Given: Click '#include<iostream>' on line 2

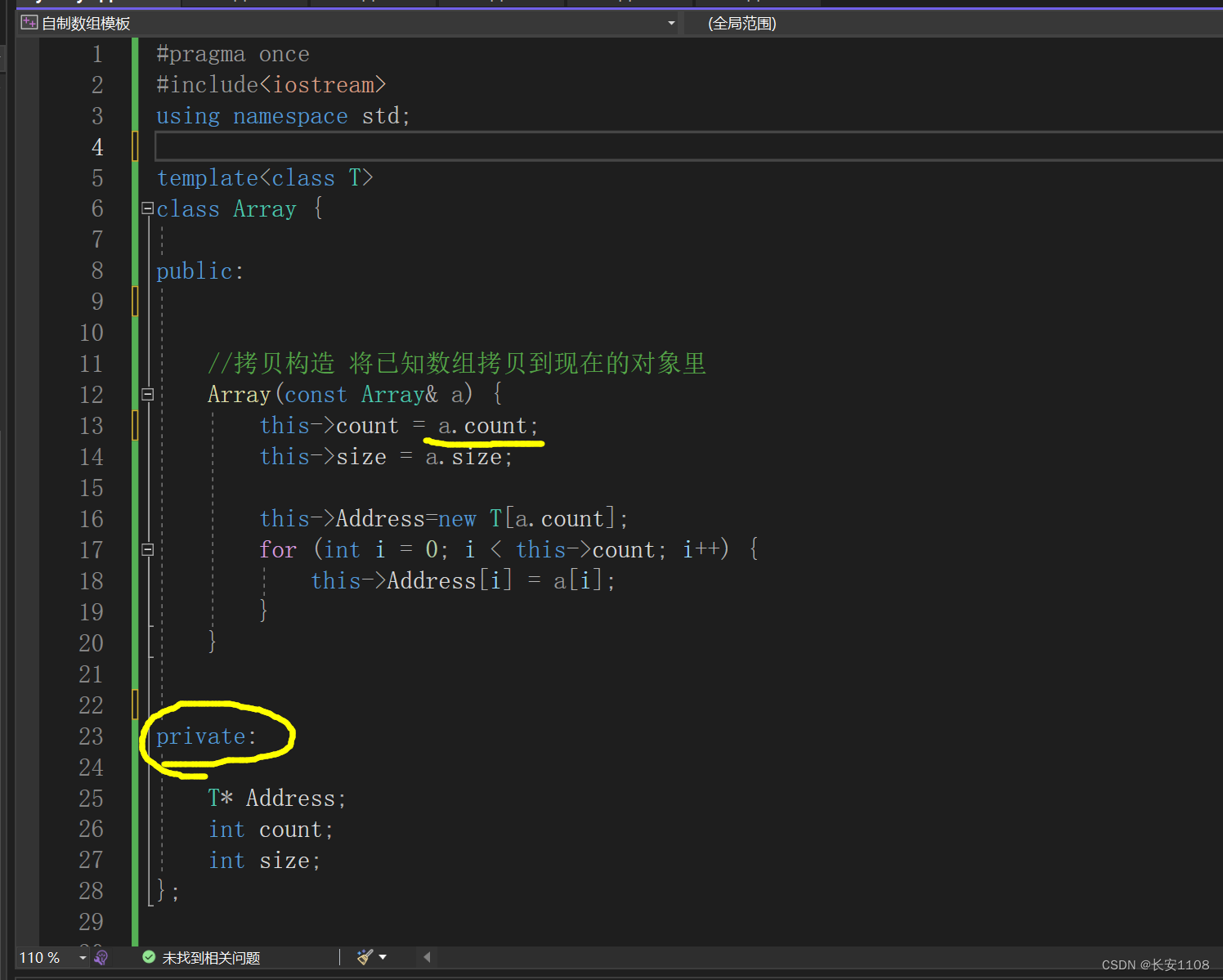Looking at the screenshot, I should 271,85.
